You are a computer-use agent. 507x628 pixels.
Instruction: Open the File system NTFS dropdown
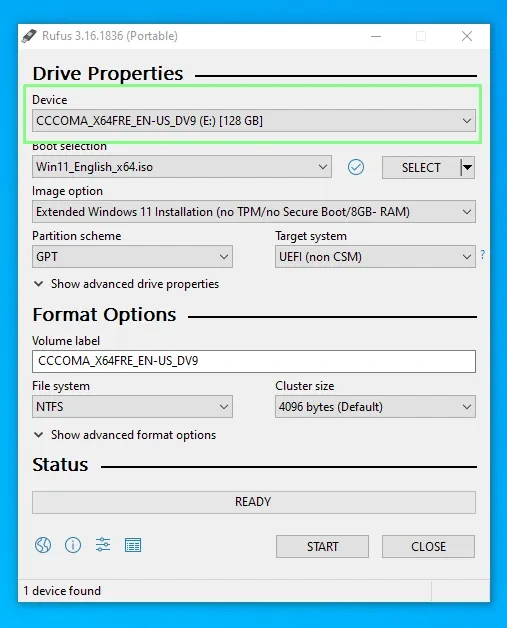[132, 407]
